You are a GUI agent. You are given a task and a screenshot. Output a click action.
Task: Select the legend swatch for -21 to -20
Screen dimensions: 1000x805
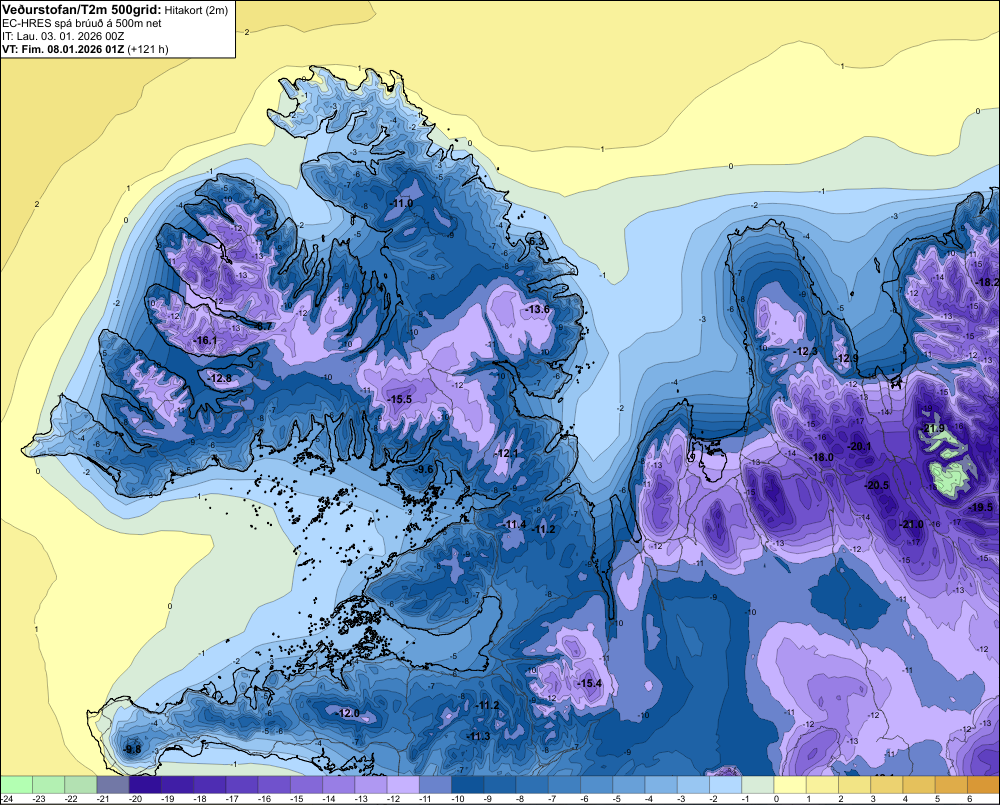coord(113,784)
